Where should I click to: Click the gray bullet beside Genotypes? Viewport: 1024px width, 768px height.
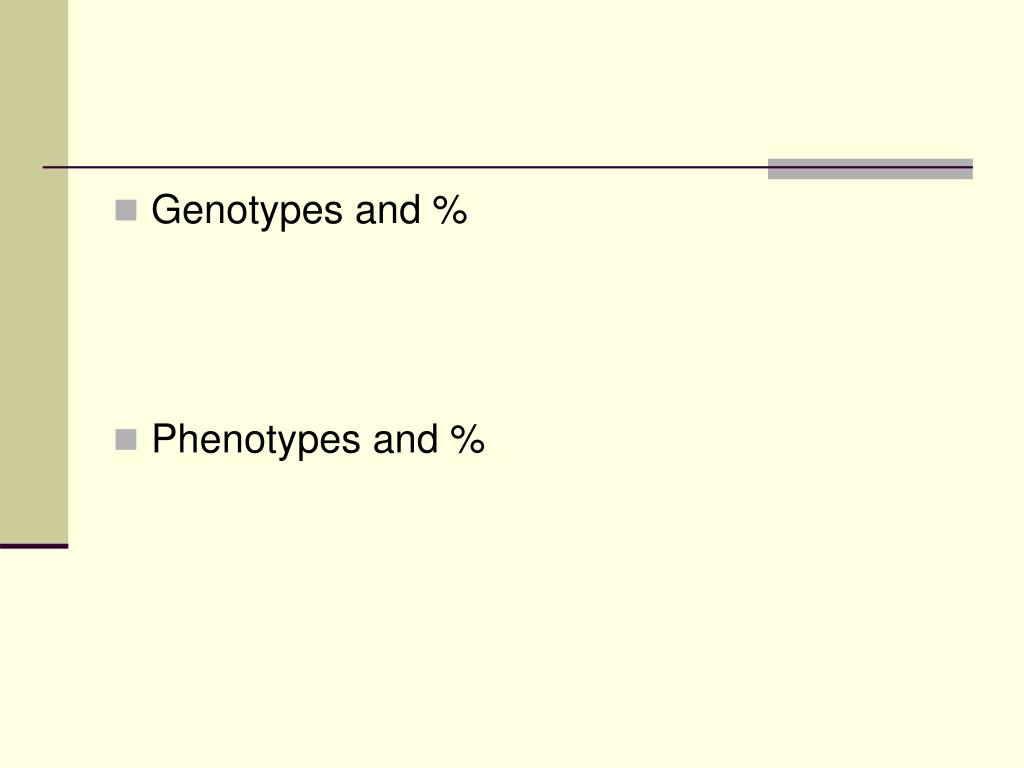pyautogui.click(x=126, y=211)
